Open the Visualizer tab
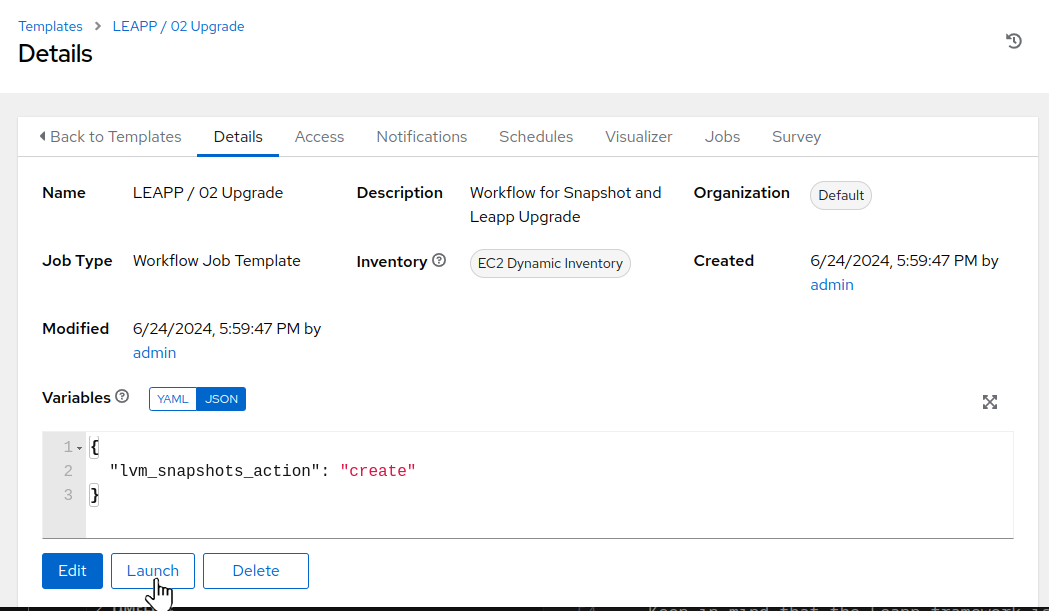The image size is (1049, 611). [x=639, y=137]
